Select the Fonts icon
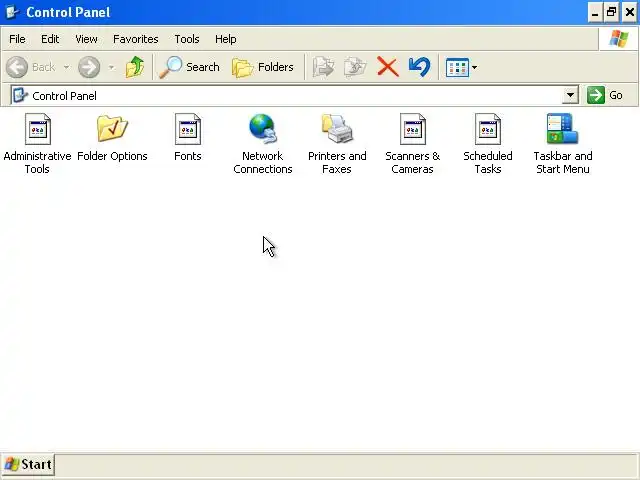640x480 pixels. [188, 129]
